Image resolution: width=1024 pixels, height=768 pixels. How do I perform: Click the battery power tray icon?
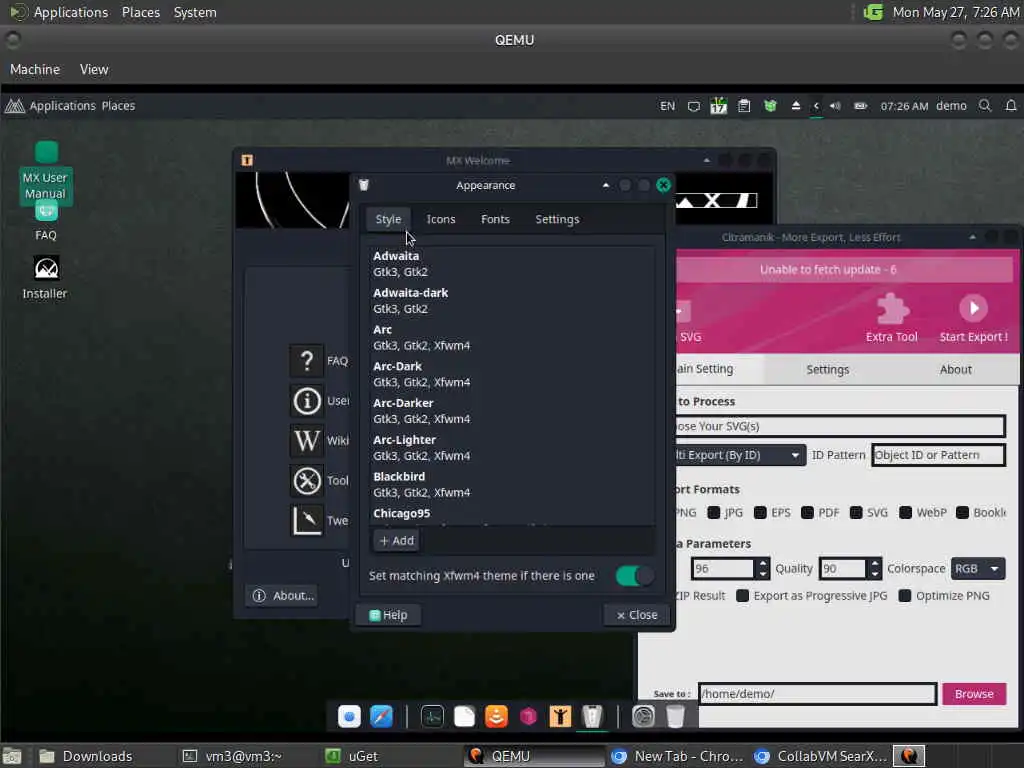coord(861,106)
